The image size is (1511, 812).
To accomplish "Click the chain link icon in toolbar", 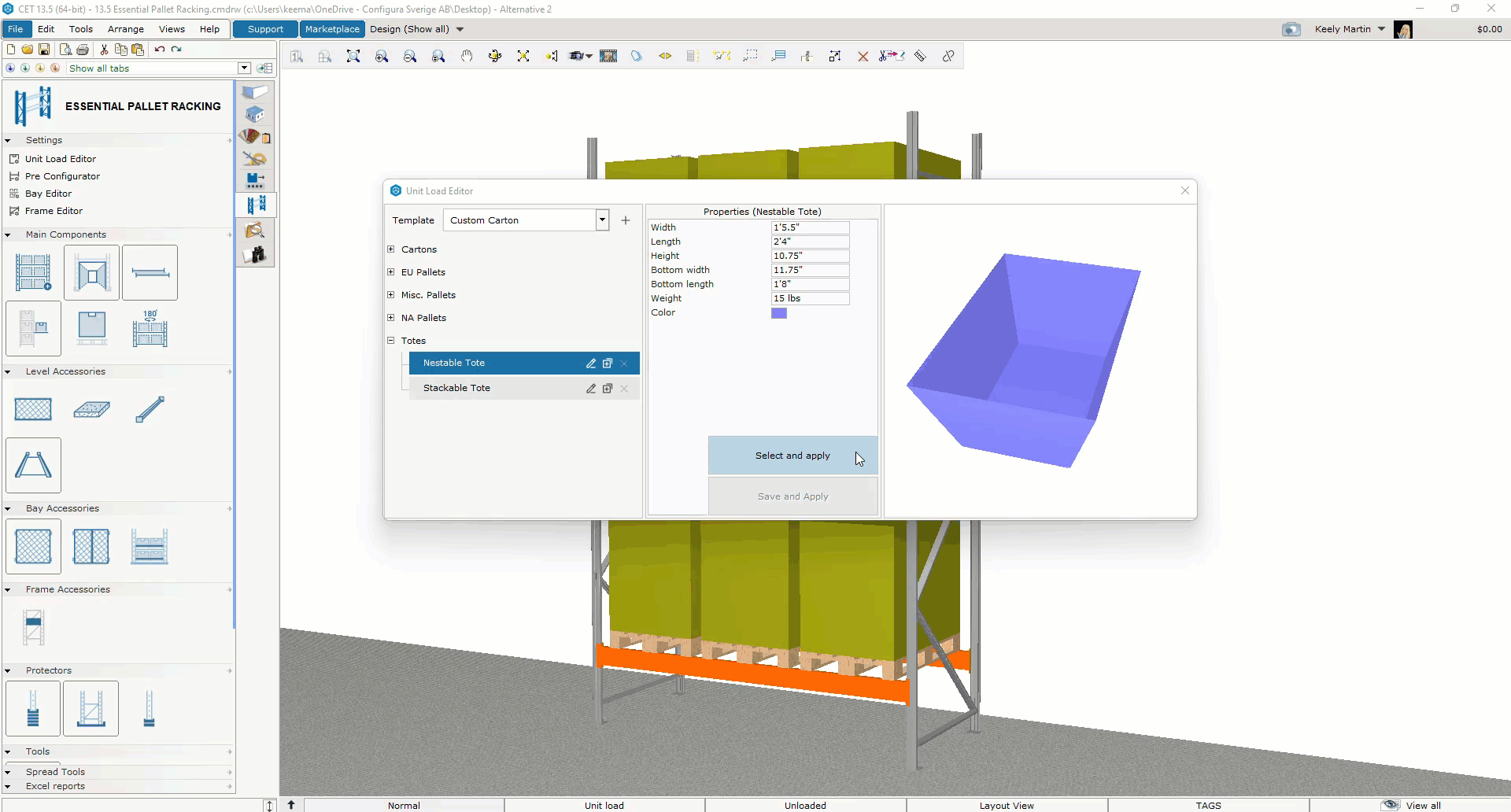I will click(948, 56).
